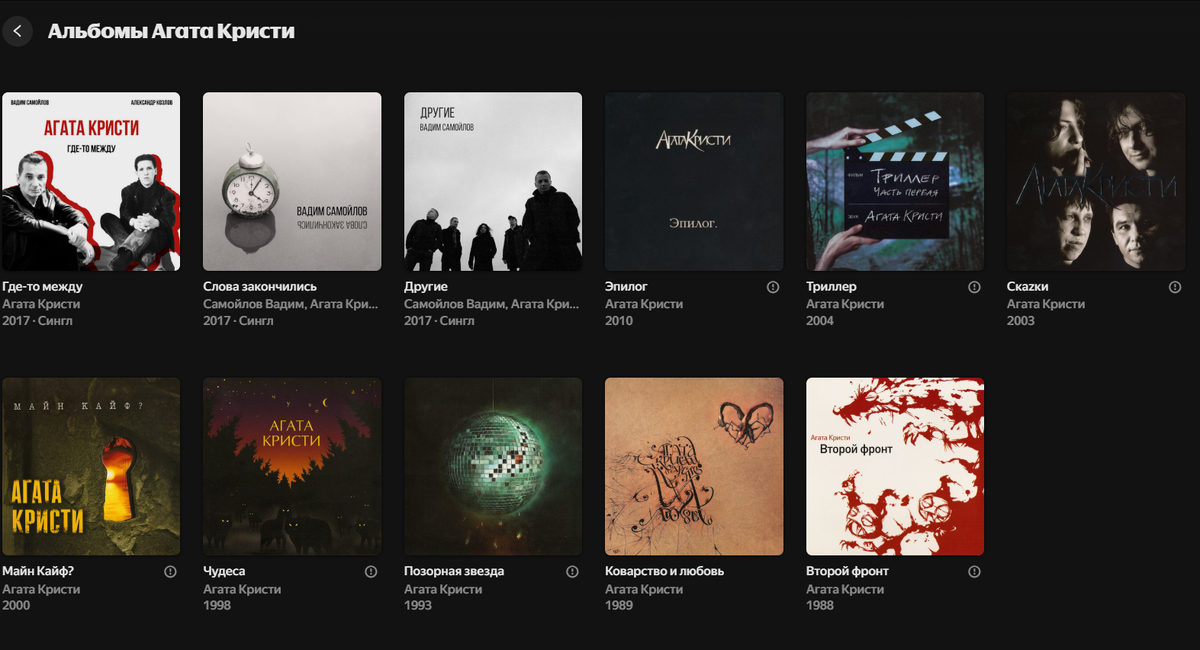Open the Коварство и любовь title link
Image resolution: width=1200 pixels, height=650 pixels.
(x=664, y=571)
